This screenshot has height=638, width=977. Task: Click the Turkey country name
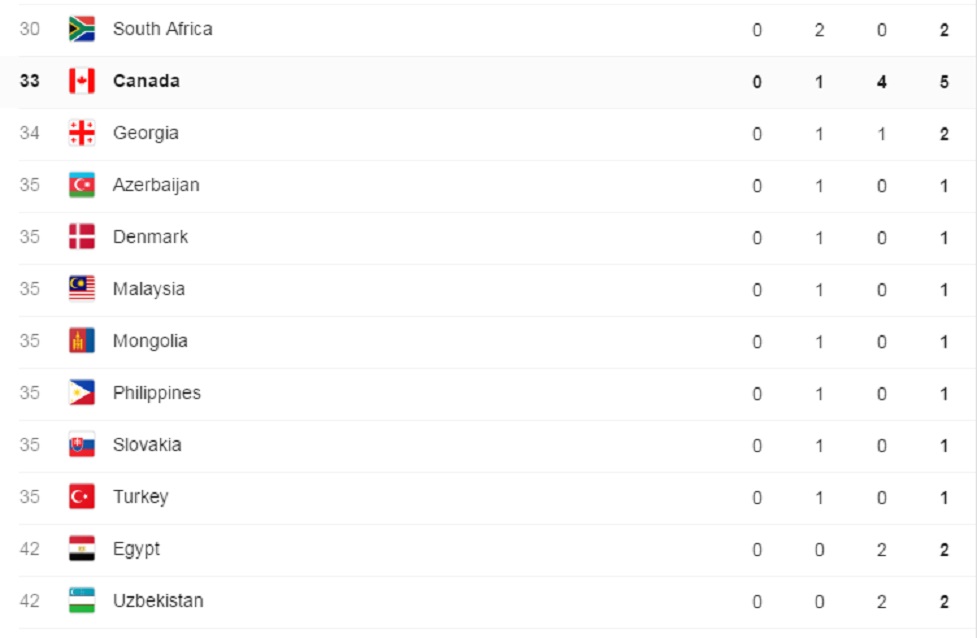[x=140, y=497]
